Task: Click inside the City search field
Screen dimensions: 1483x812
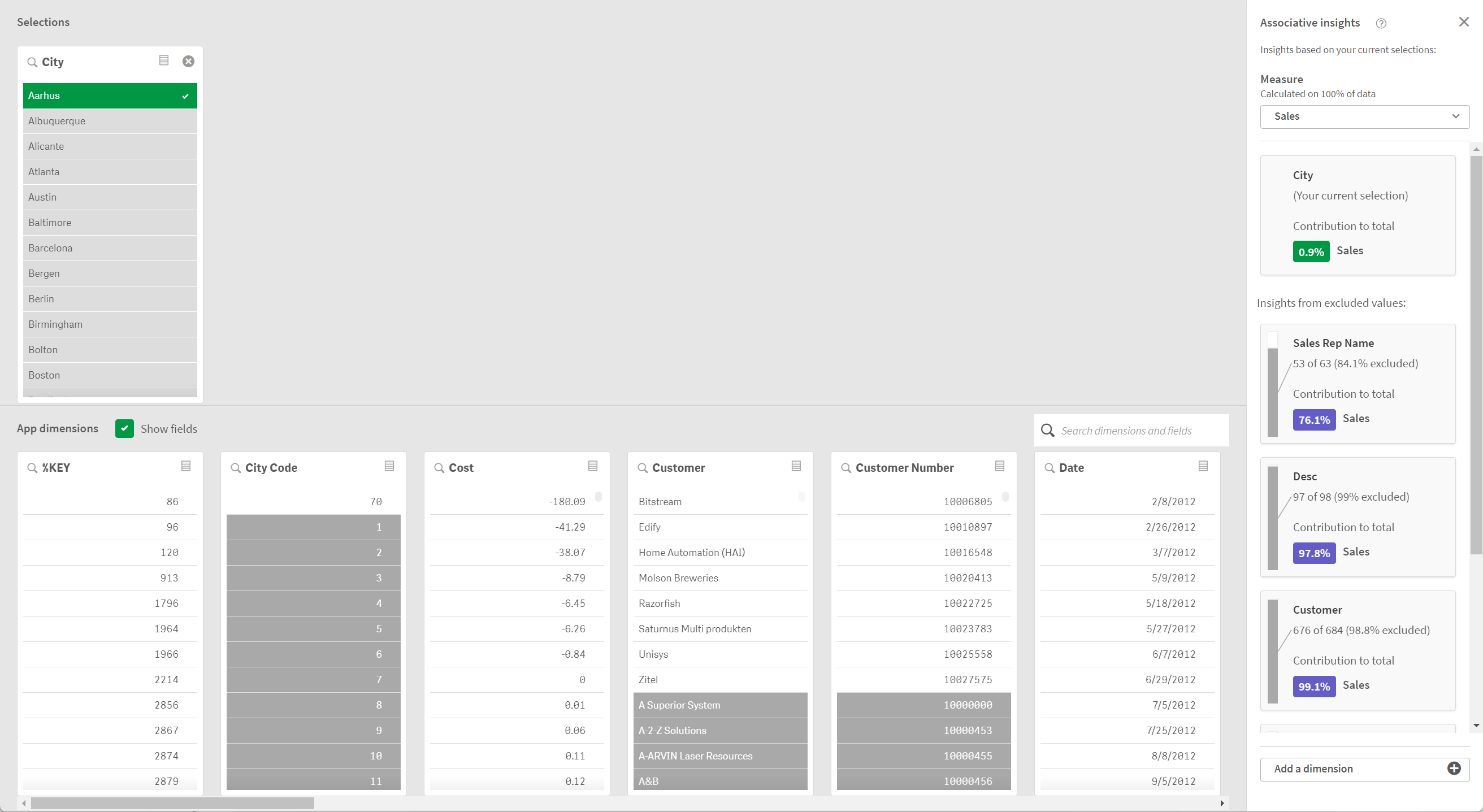Action: point(86,62)
